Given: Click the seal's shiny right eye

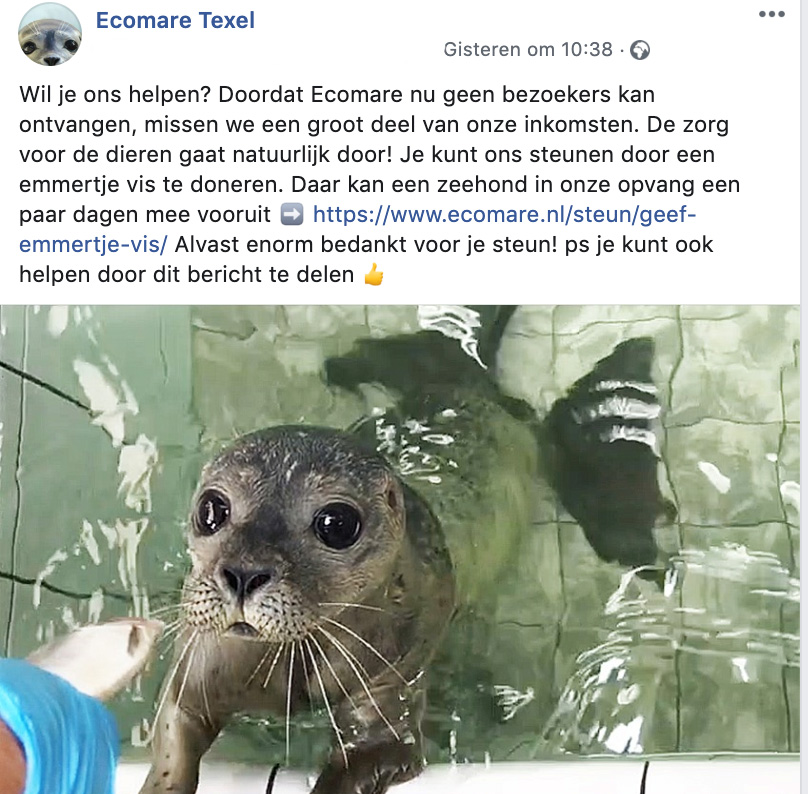Looking at the screenshot, I should (338, 526).
